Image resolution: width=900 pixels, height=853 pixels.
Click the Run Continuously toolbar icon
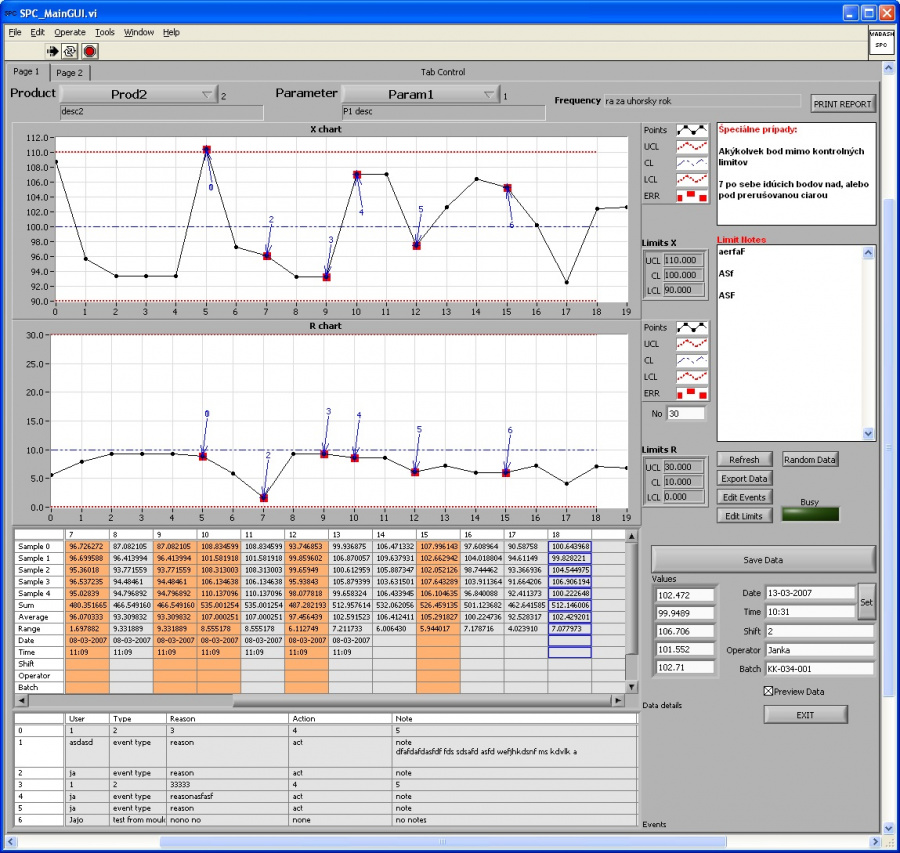coord(70,50)
